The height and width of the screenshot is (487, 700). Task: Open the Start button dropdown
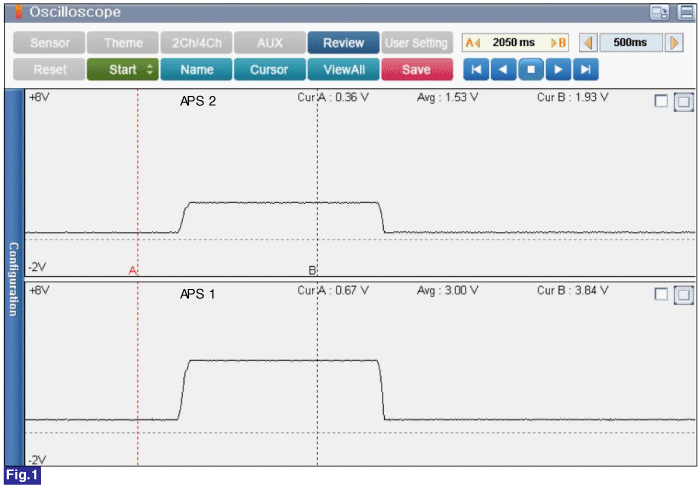point(123,70)
